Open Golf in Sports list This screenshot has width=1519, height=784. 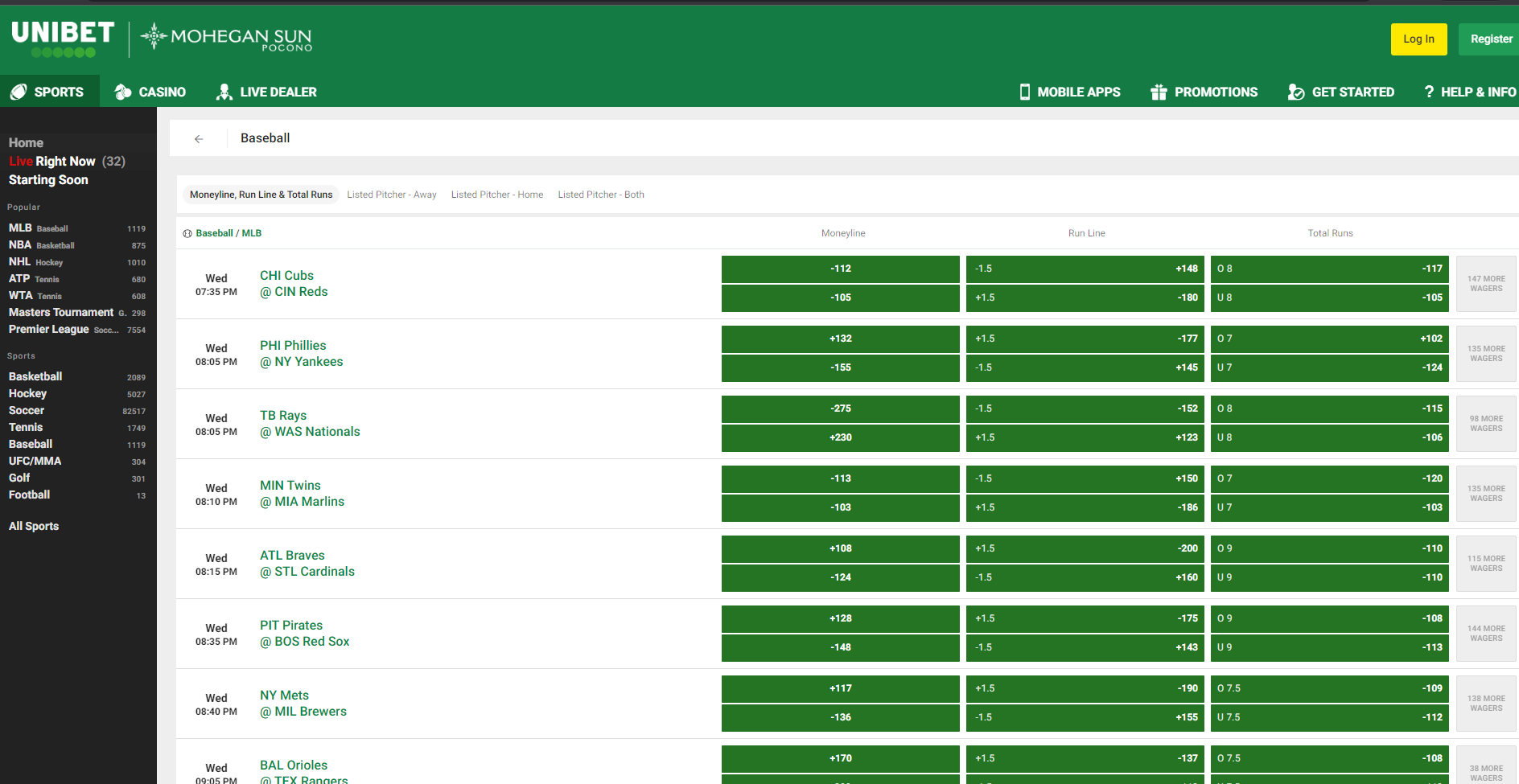[77, 478]
